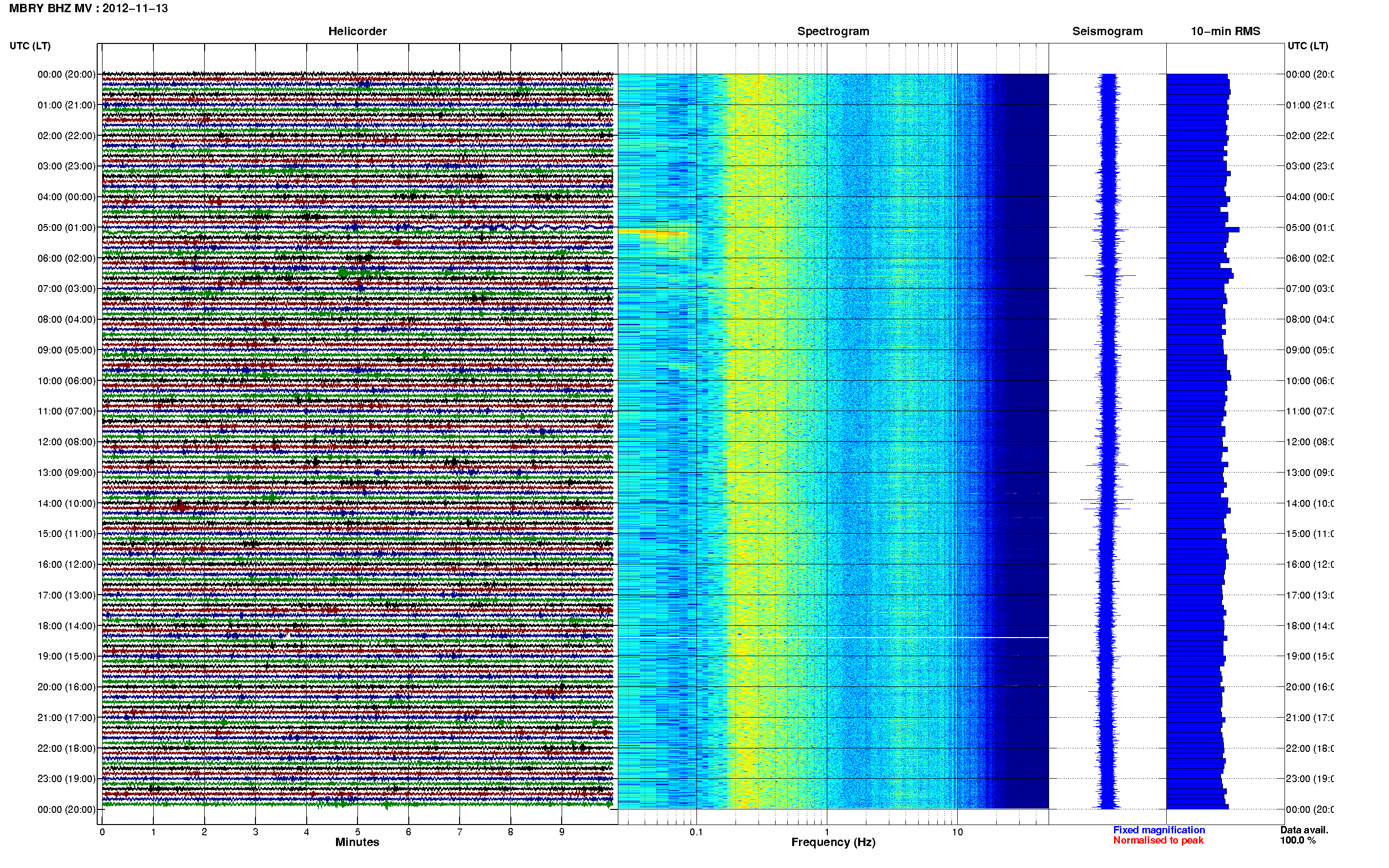Viewport: 1389px width, 868px height.
Task: Click the "10" tick on the frequency axis
Action: pos(957,832)
